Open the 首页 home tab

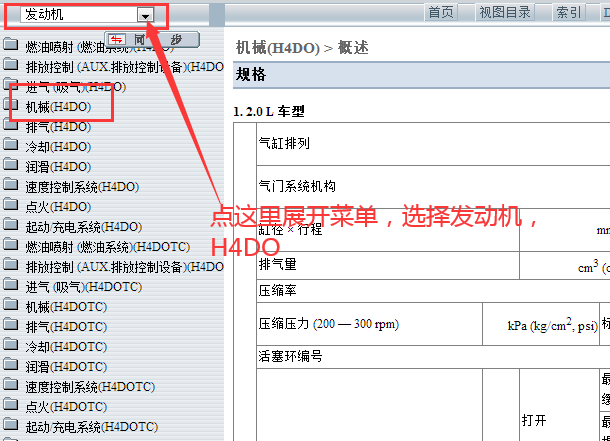point(441,12)
